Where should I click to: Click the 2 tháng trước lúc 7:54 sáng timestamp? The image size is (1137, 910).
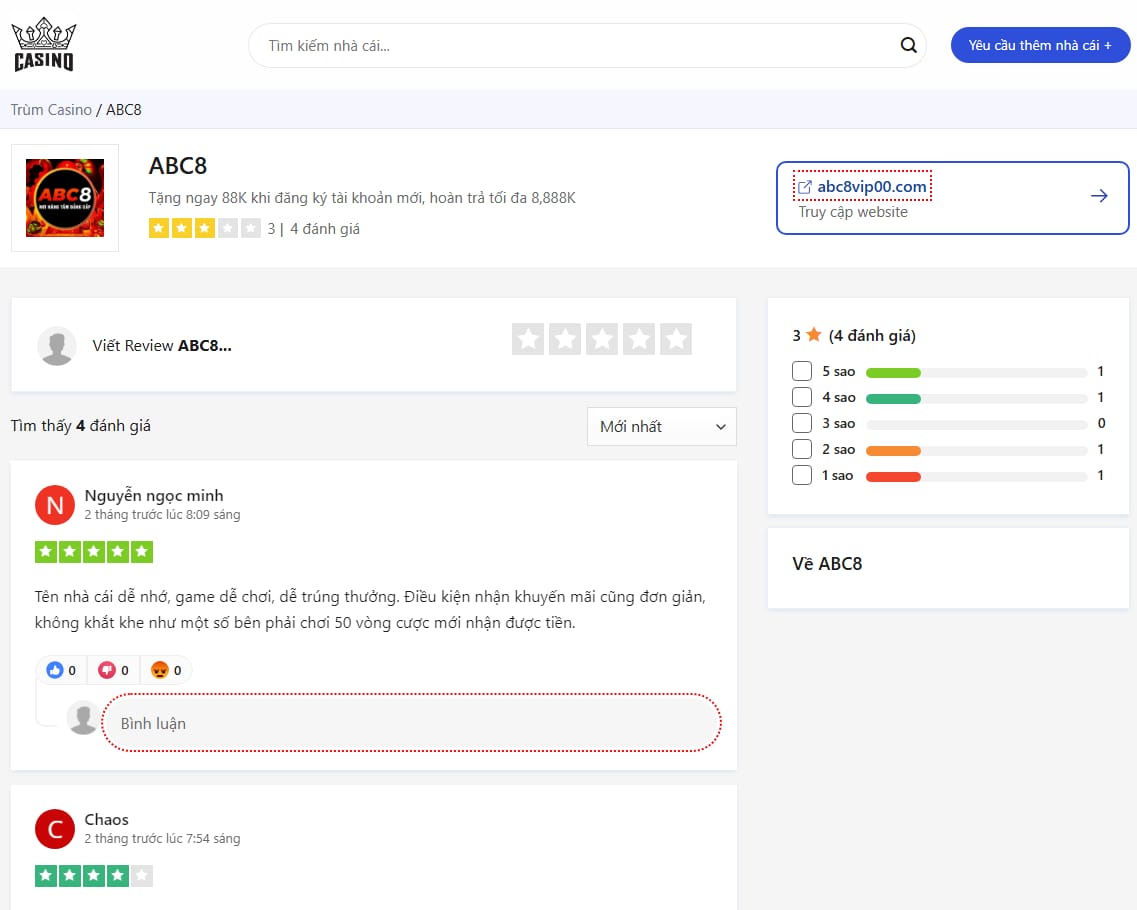(x=162, y=839)
